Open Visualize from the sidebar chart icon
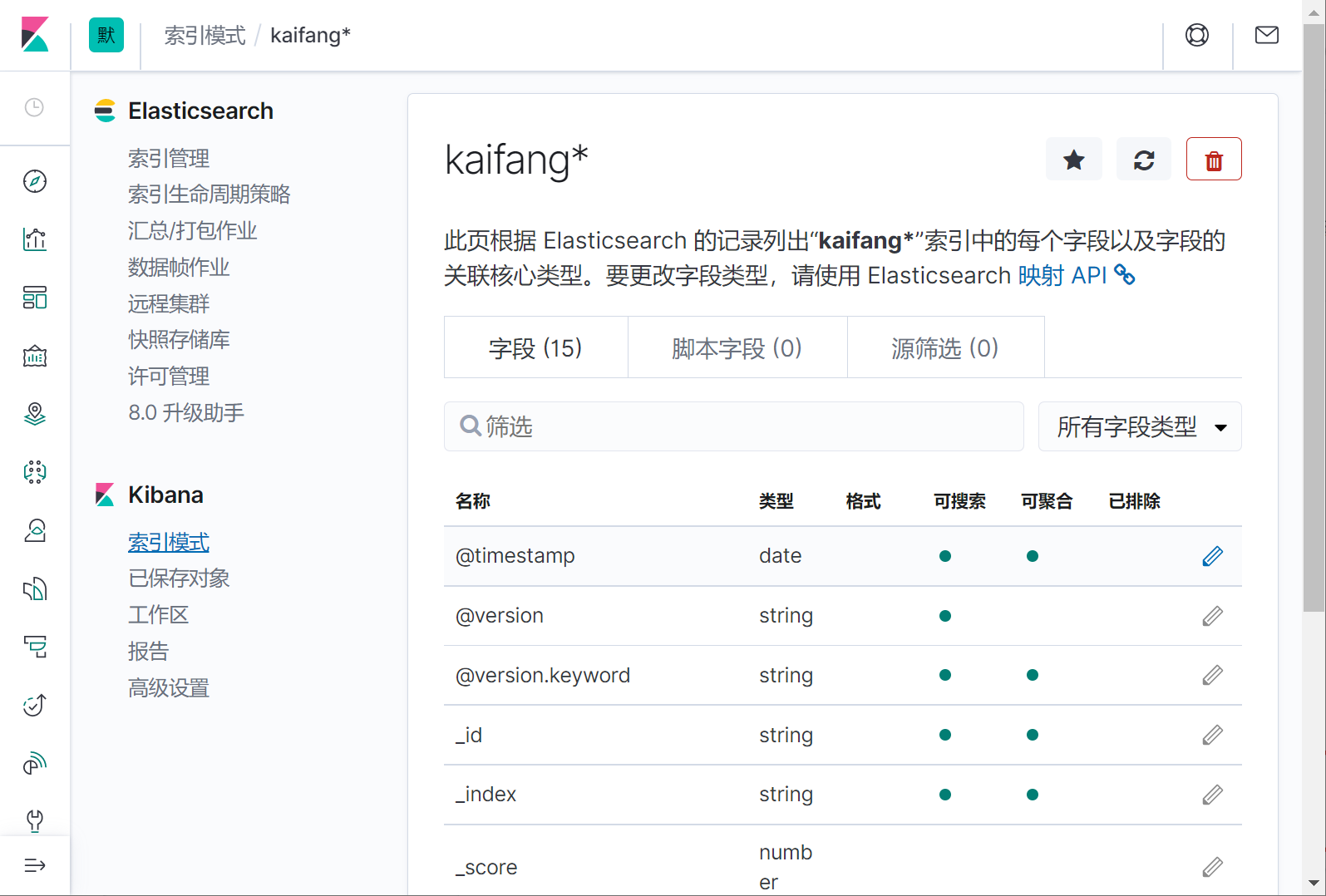Viewport: 1326px width, 896px height. [x=35, y=239]
